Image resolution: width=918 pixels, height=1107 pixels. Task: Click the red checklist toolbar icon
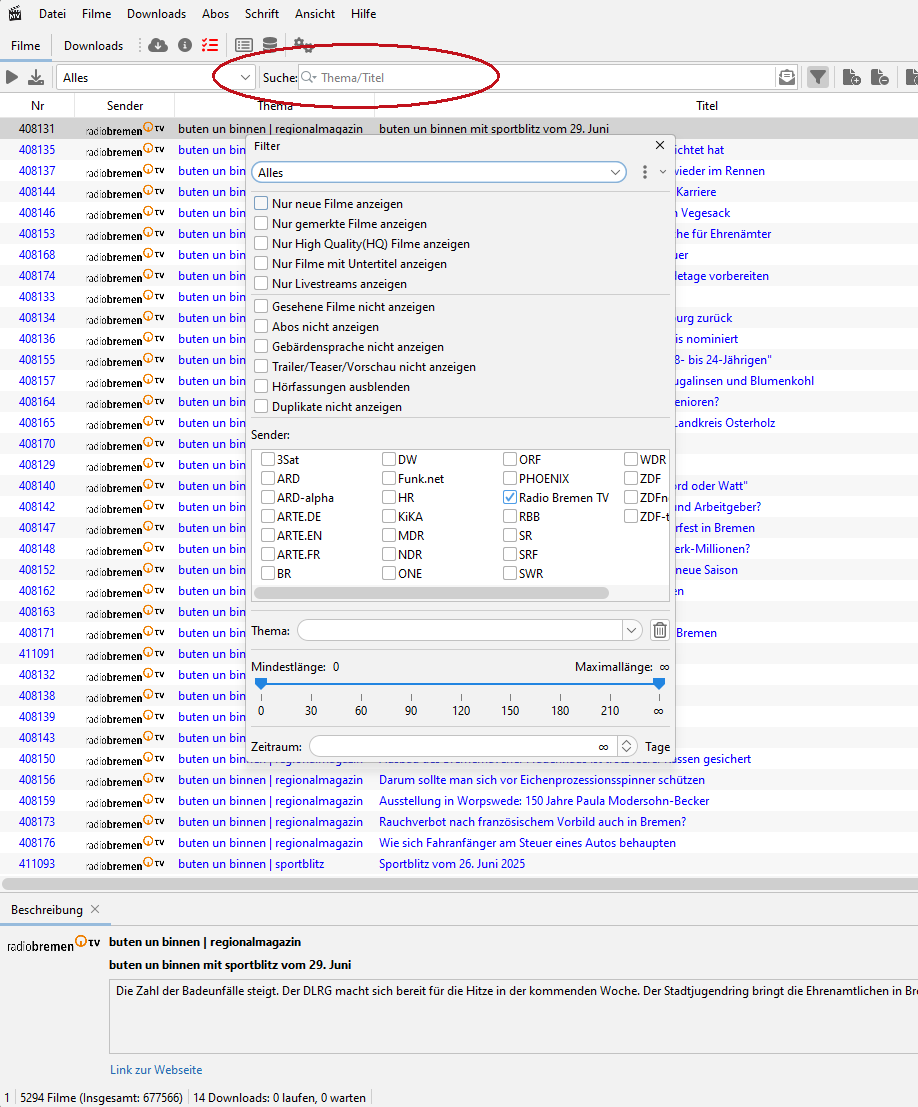pyautogui.click(x=210, y=45)
